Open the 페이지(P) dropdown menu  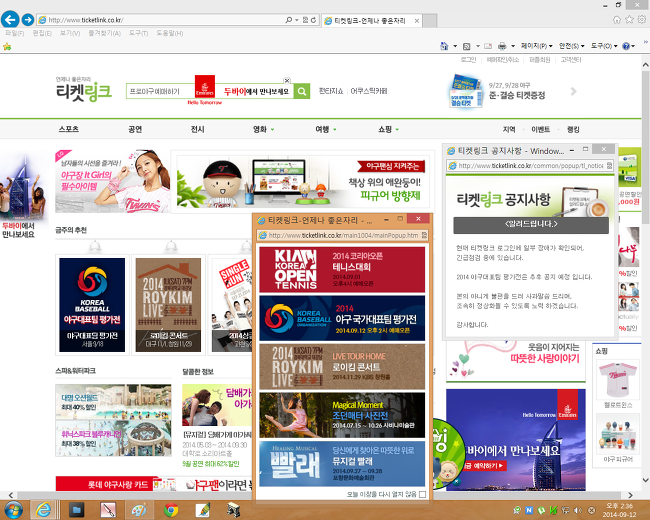536,46
